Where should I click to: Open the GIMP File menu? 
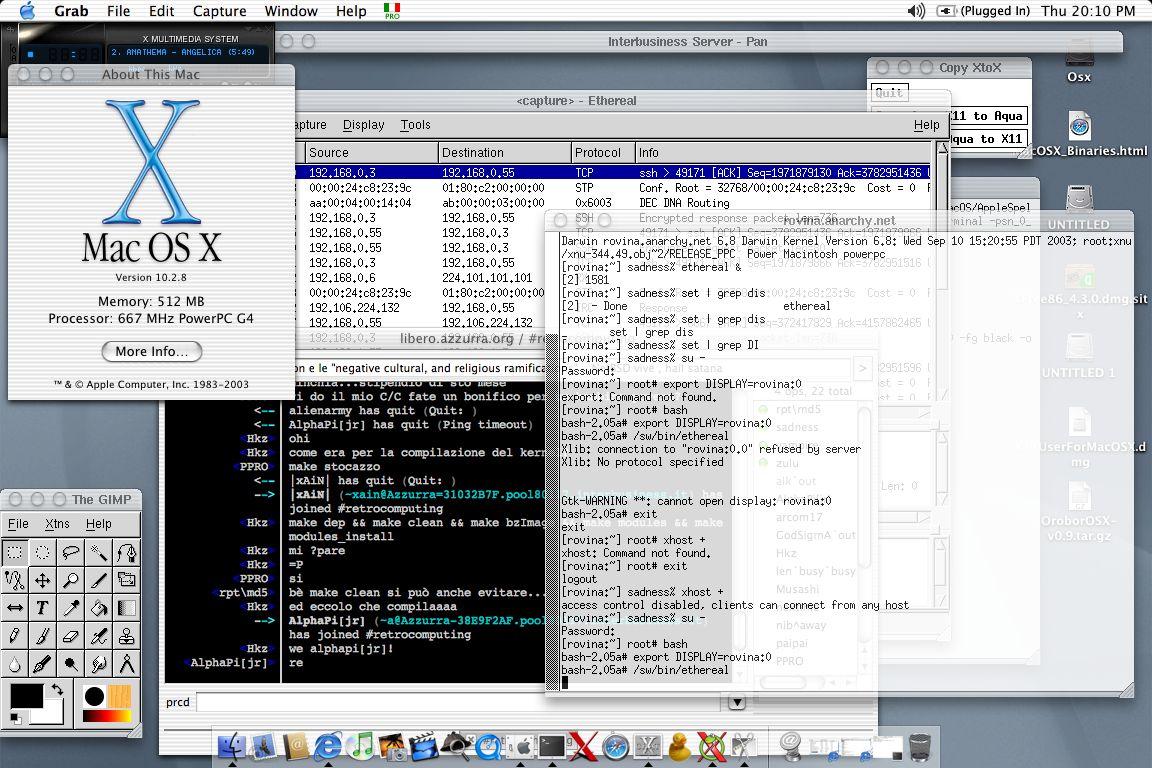(x=18, y=524)
